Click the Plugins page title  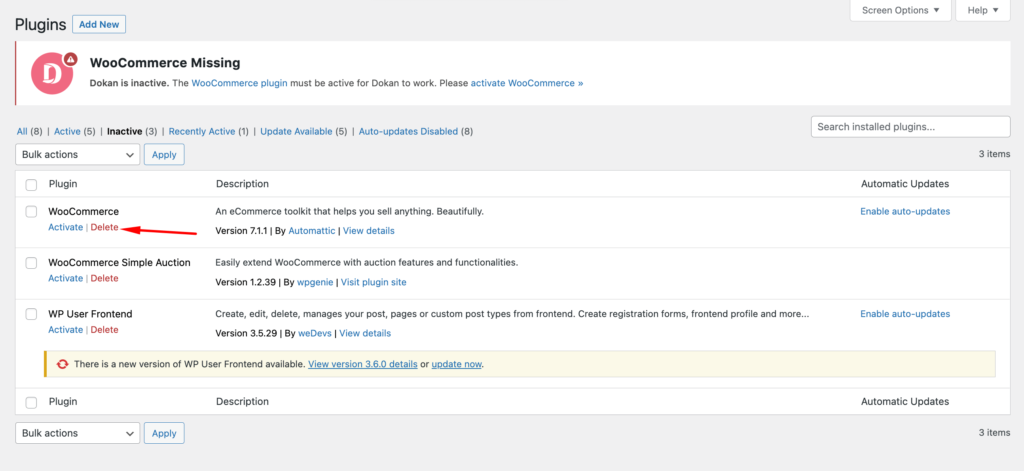tap(40, 25)
